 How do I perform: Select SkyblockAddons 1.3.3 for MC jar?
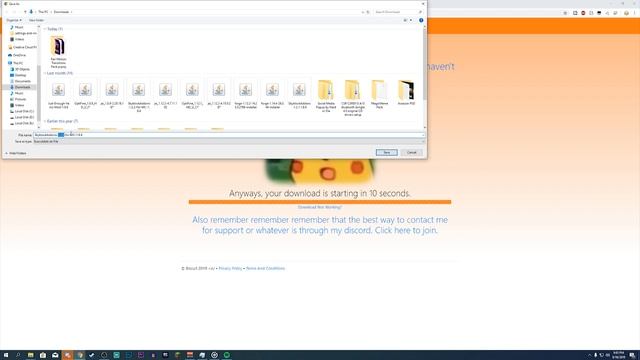pyautogui.click(x=138, y=96)
